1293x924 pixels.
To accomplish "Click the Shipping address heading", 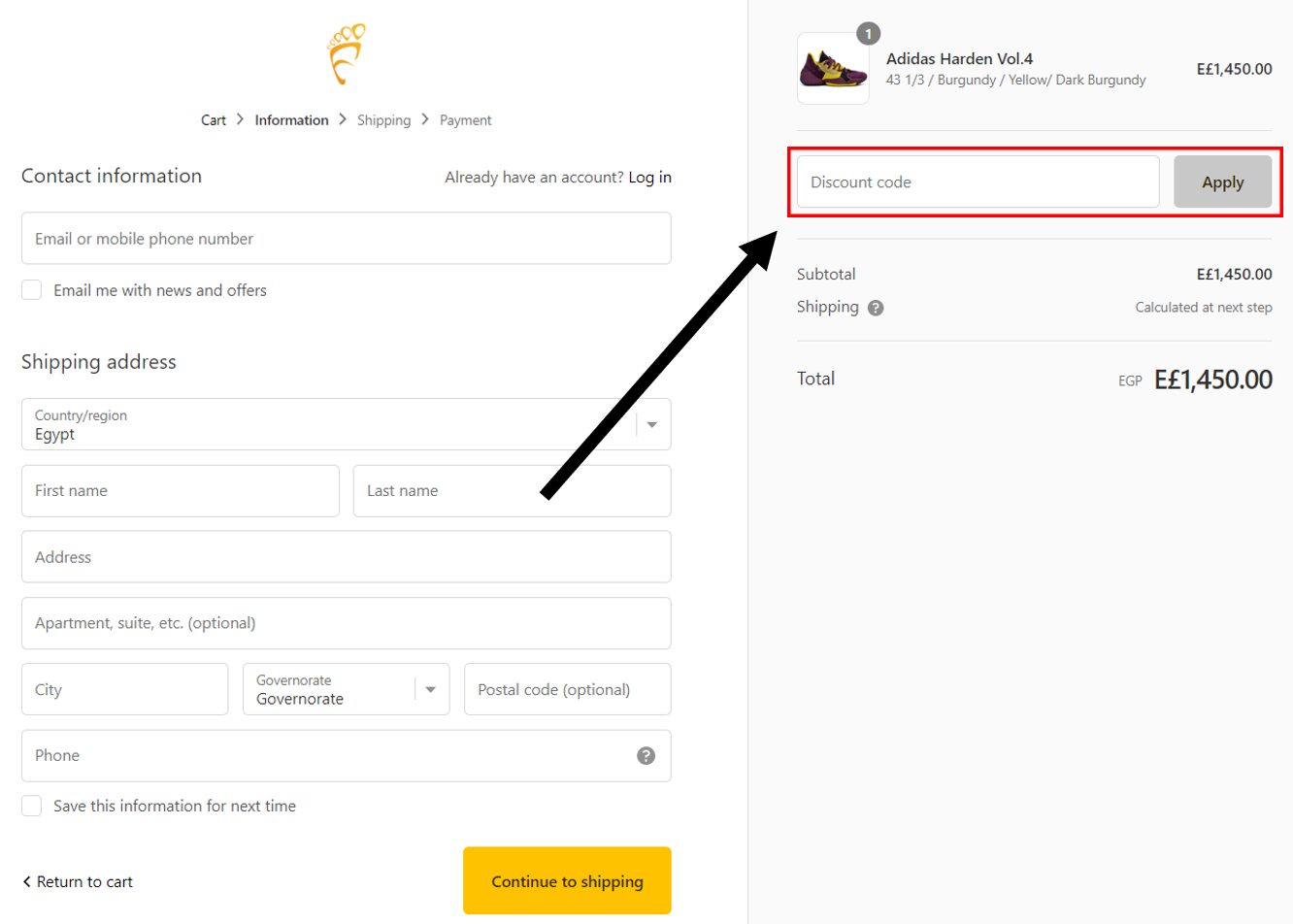I will coord(99,362).
